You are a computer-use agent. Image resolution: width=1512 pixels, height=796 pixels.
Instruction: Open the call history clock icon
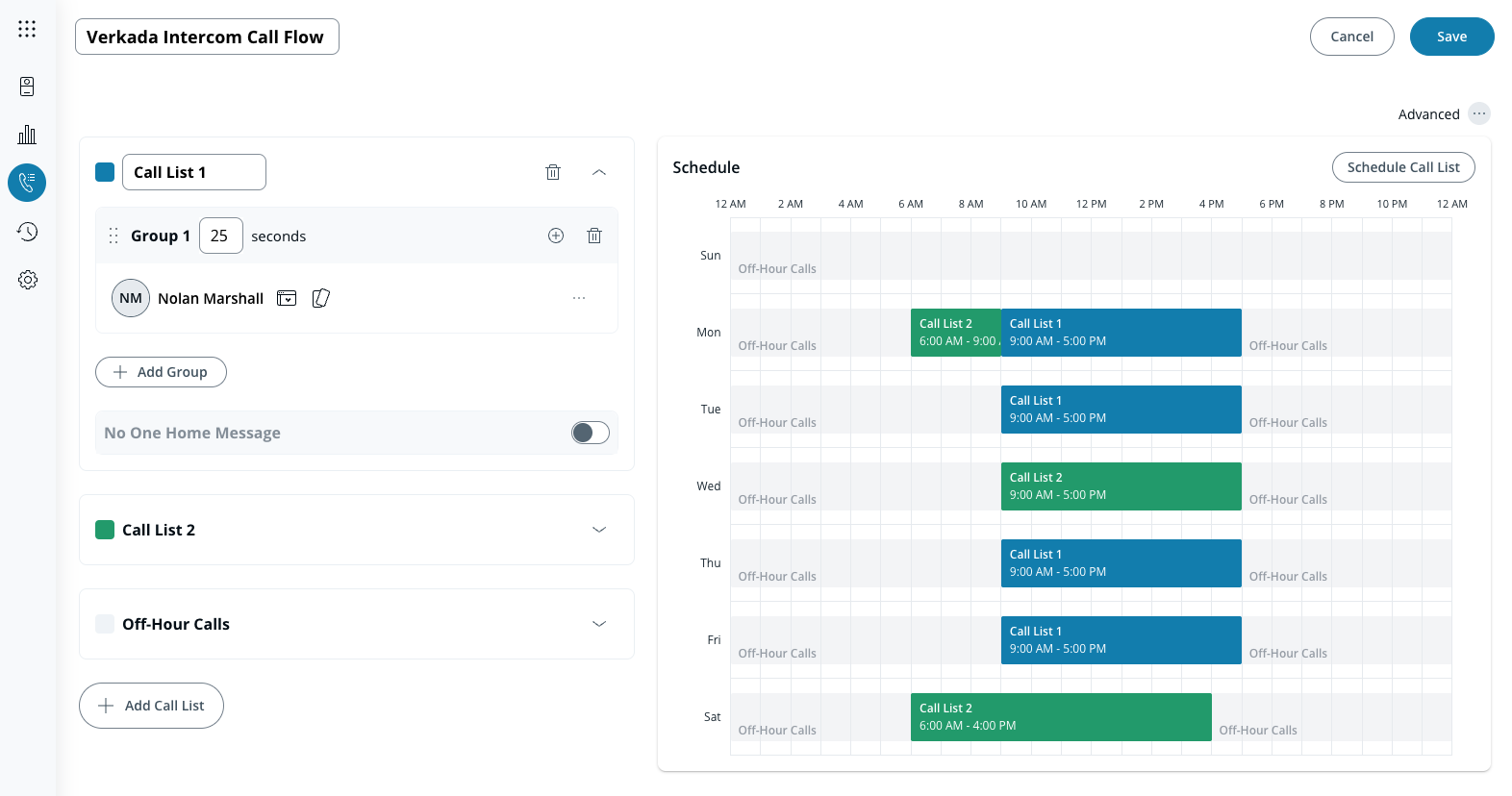(27, 232)
